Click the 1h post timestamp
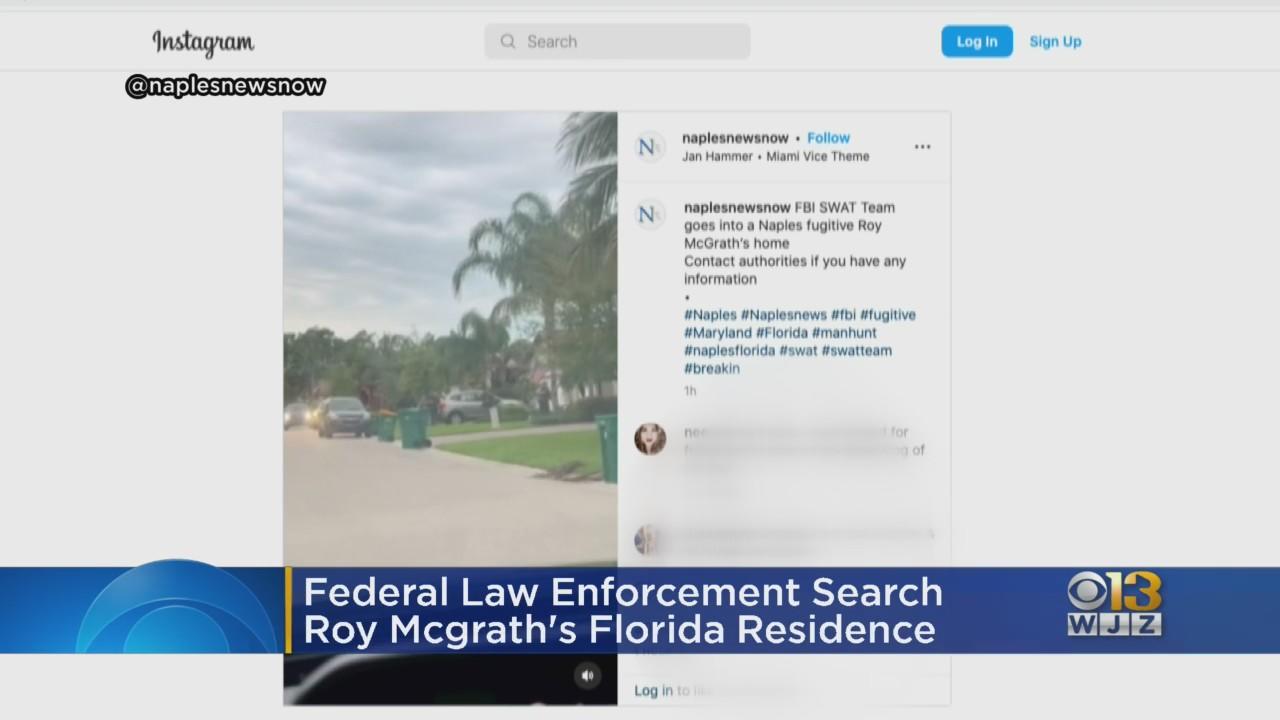Screen dimensions: 1280x720 (x=690, y=391)
